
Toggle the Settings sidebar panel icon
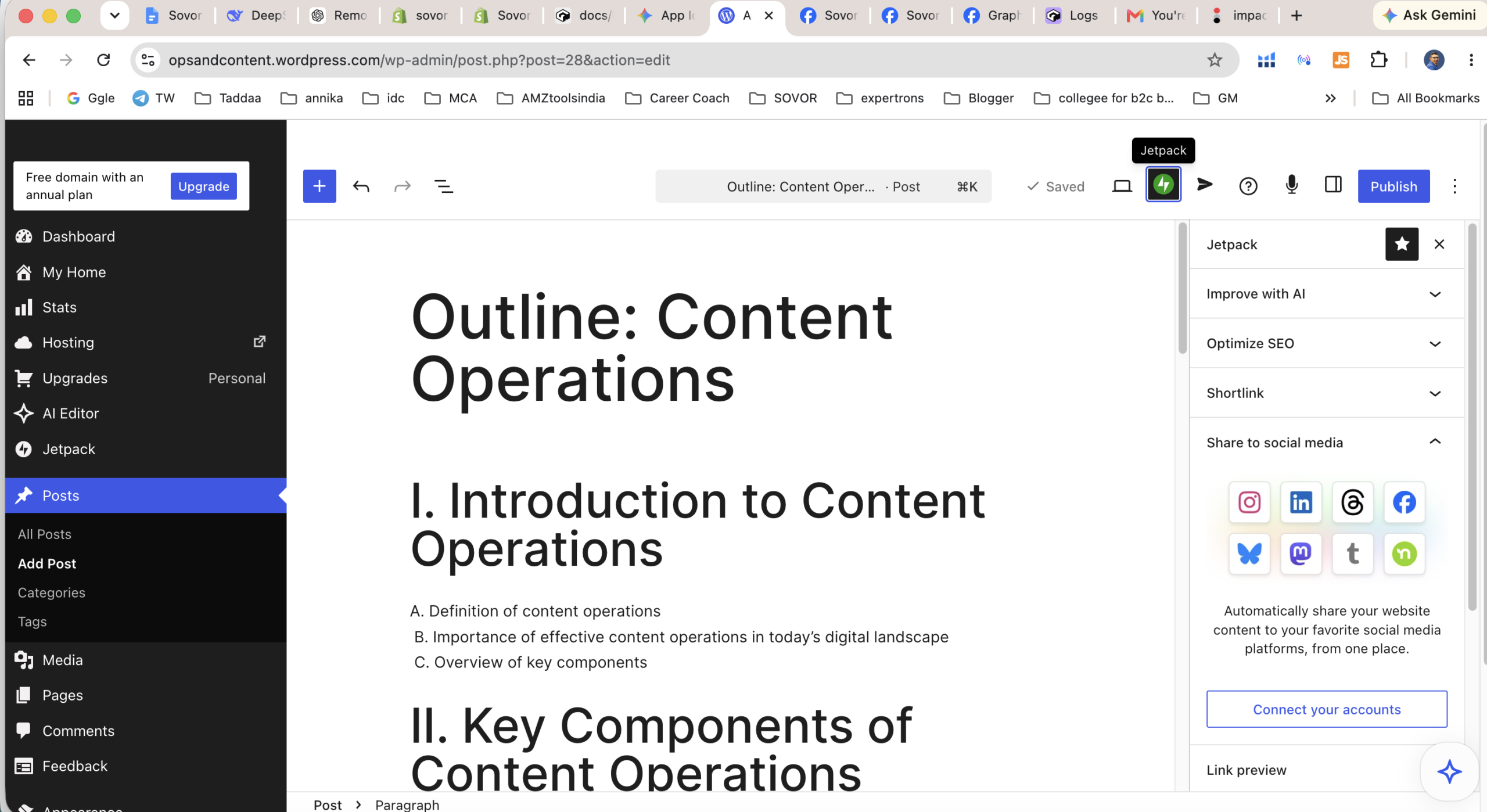tap(1333, 185)
